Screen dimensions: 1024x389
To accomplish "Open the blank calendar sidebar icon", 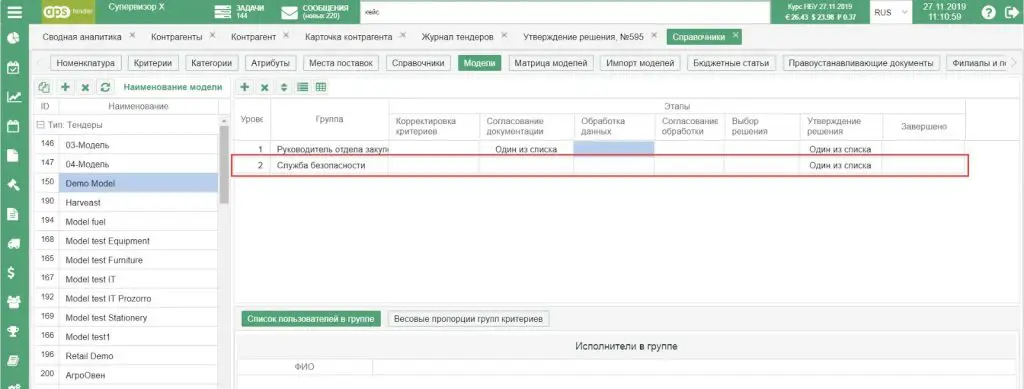I will 12,126.
